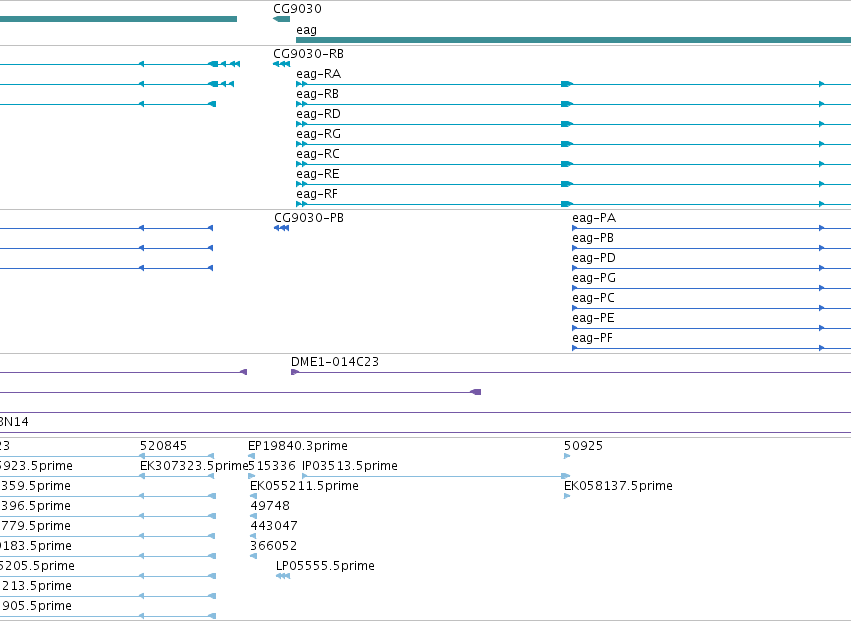The image size is (851, 621).
Task: Select the eag-PC protein label
Action: (x=593, y=299)
